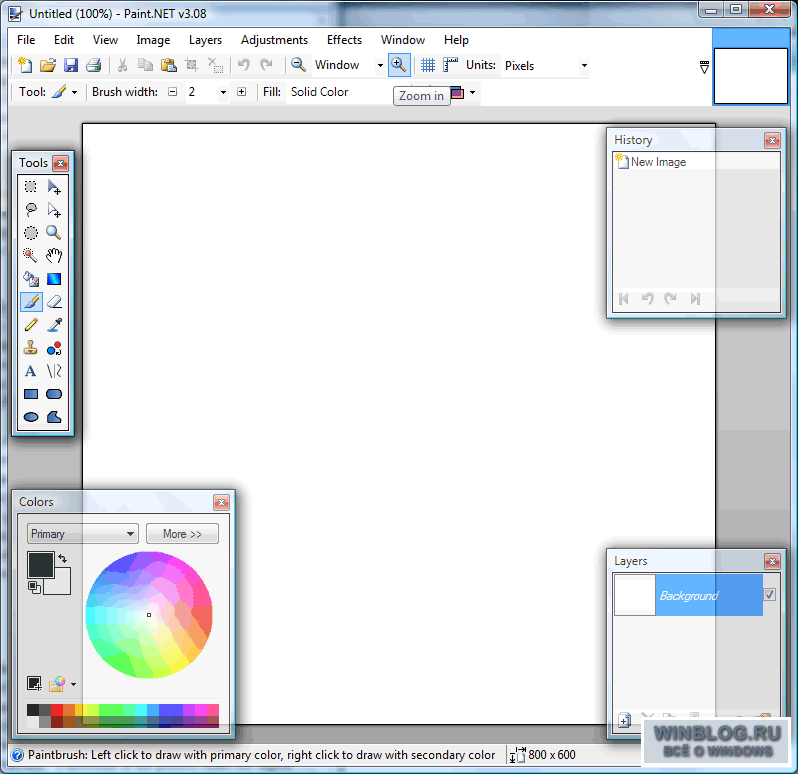Screen dimensions: 798x774
Task: Toggle the rulers icon
Action: [x=450, y=65]
